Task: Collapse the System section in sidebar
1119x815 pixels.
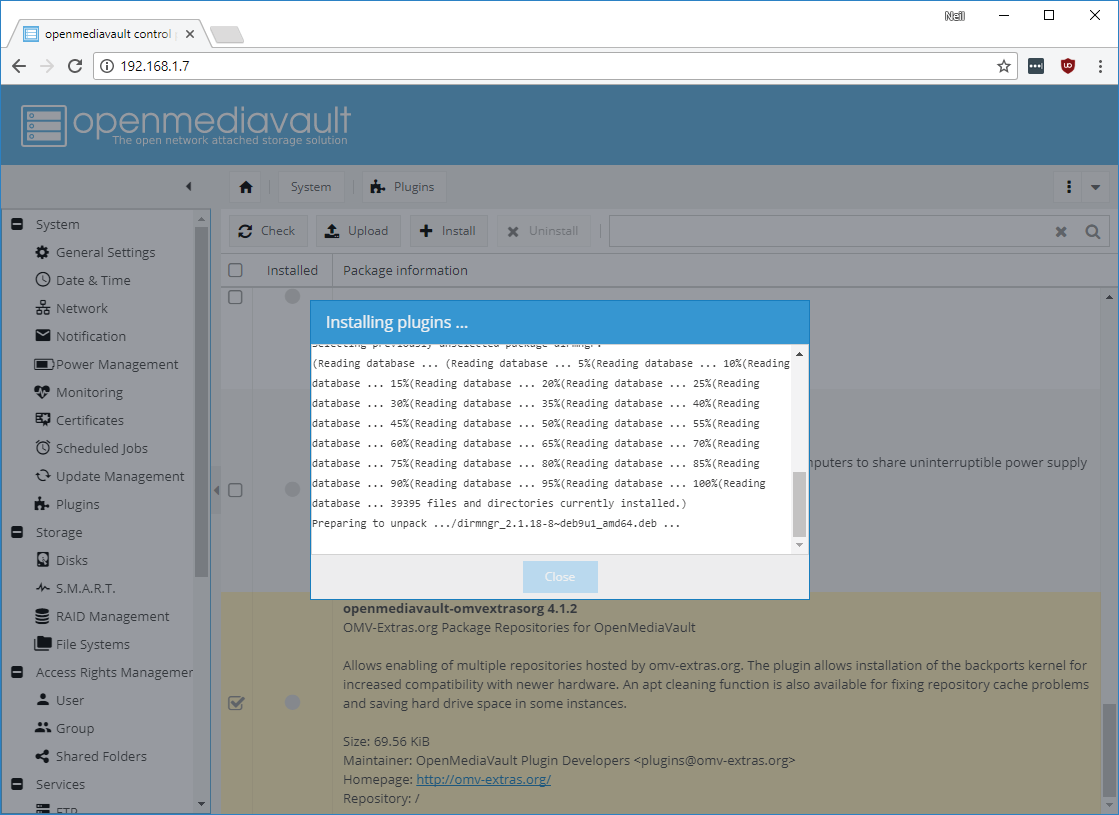Action: (x=17, y=224)
